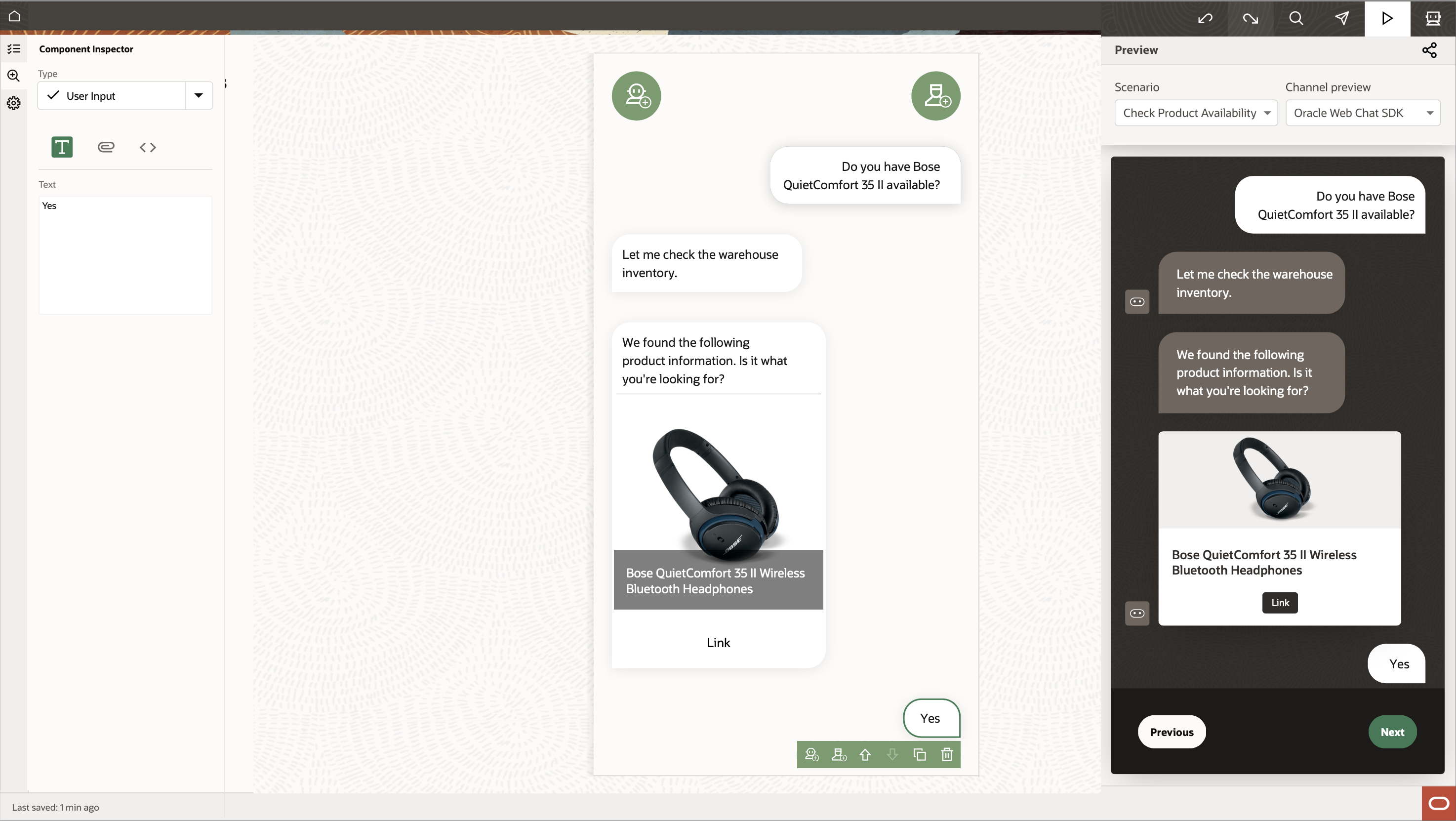Add a user message using the large green icon
Image resolution: width=1456 pixels, height=821 pixels.
(x=935, y=95)
